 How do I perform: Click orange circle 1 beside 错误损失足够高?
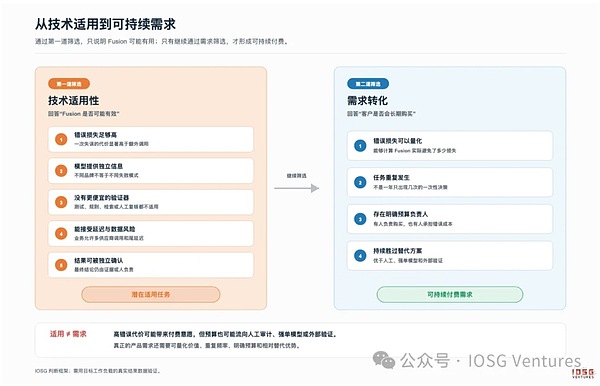(61, 139)
